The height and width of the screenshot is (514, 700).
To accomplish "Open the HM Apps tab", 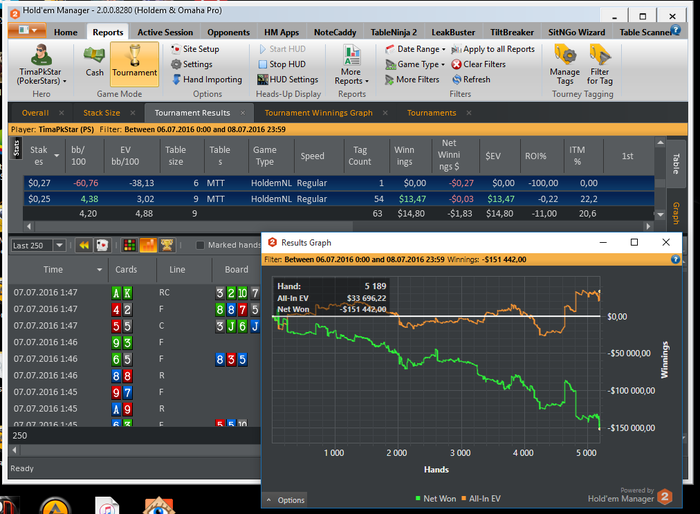I will pyautogui.click(x=281, y=32).
